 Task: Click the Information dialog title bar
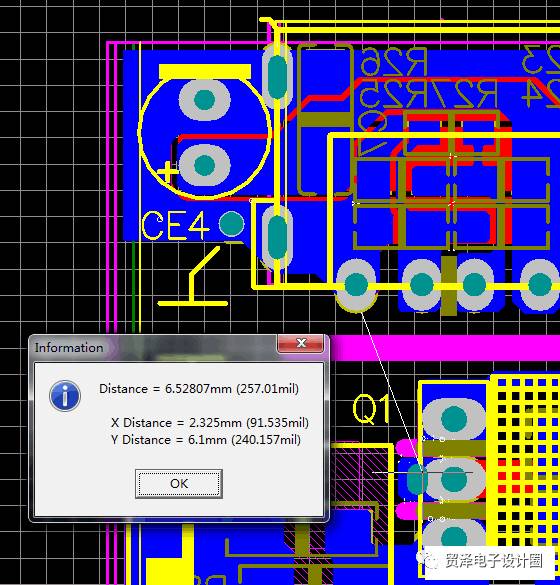[153, 347]
